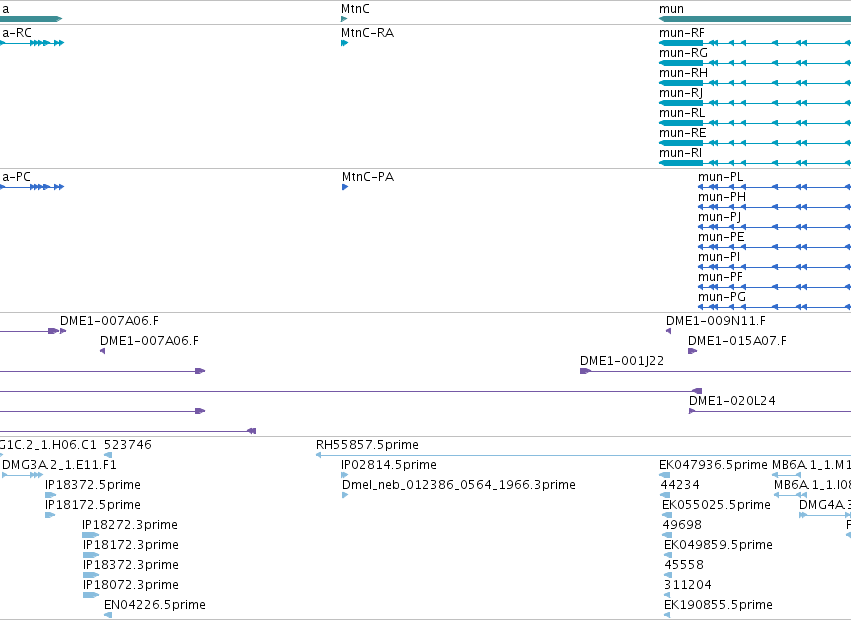Screen dimensions: 851x620
Task: Select protein mun-PJ
Action: click(774, 227)
